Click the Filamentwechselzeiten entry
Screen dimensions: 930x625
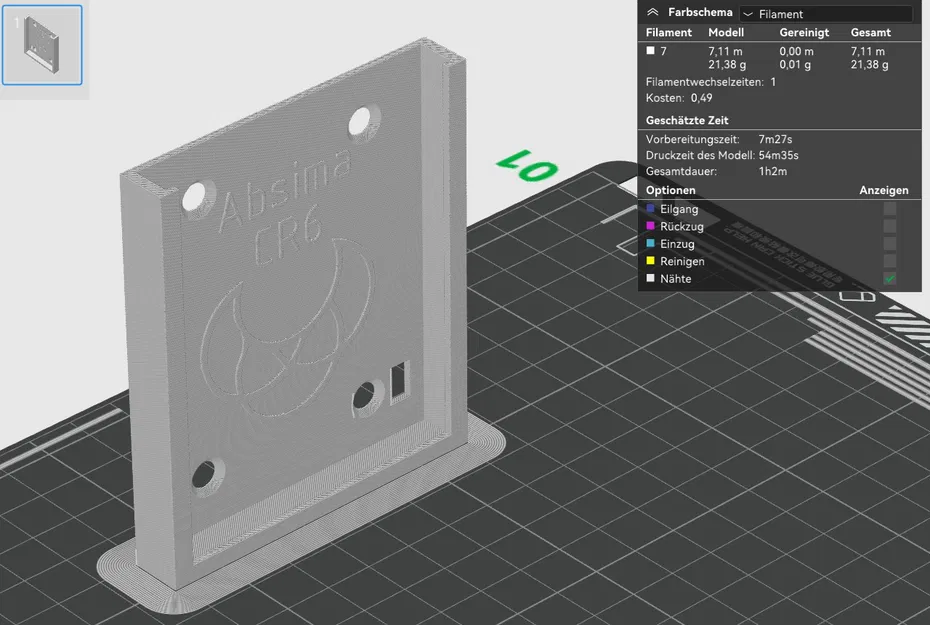pyautogui.click(x=711, y=82)
